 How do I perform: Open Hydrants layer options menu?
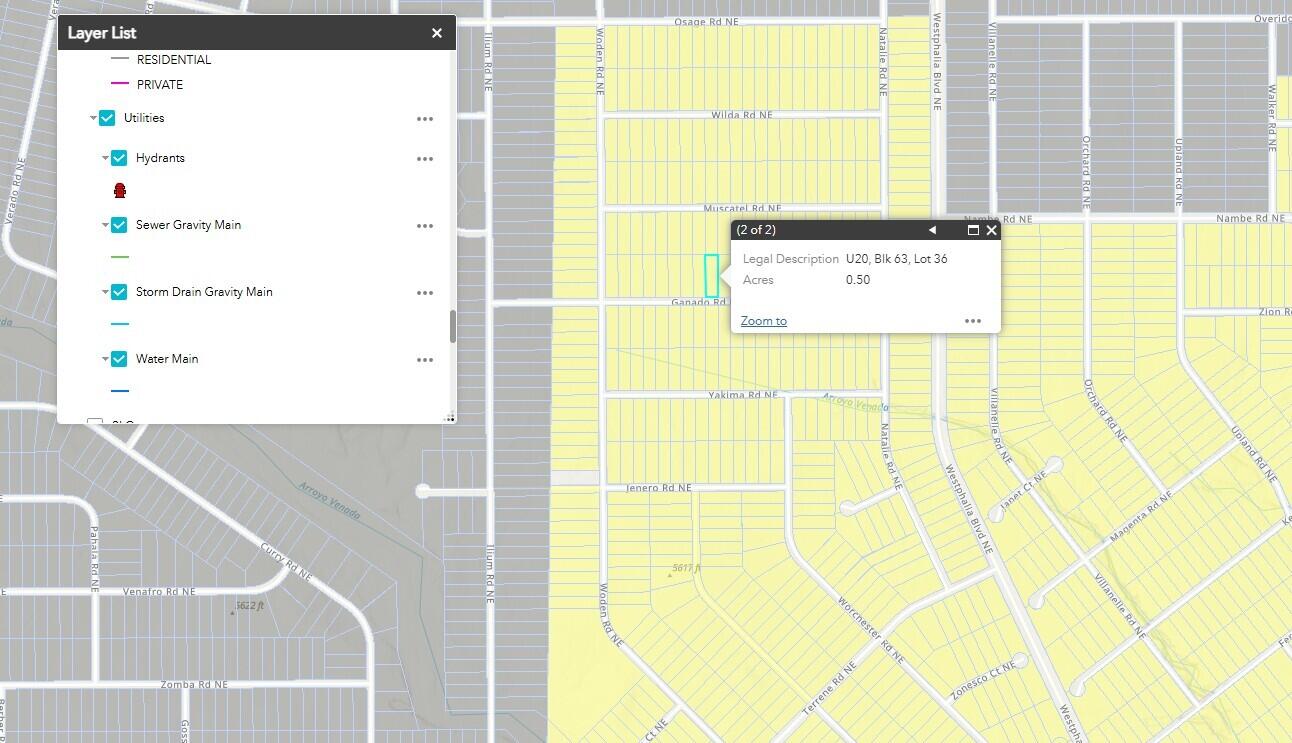425,159
